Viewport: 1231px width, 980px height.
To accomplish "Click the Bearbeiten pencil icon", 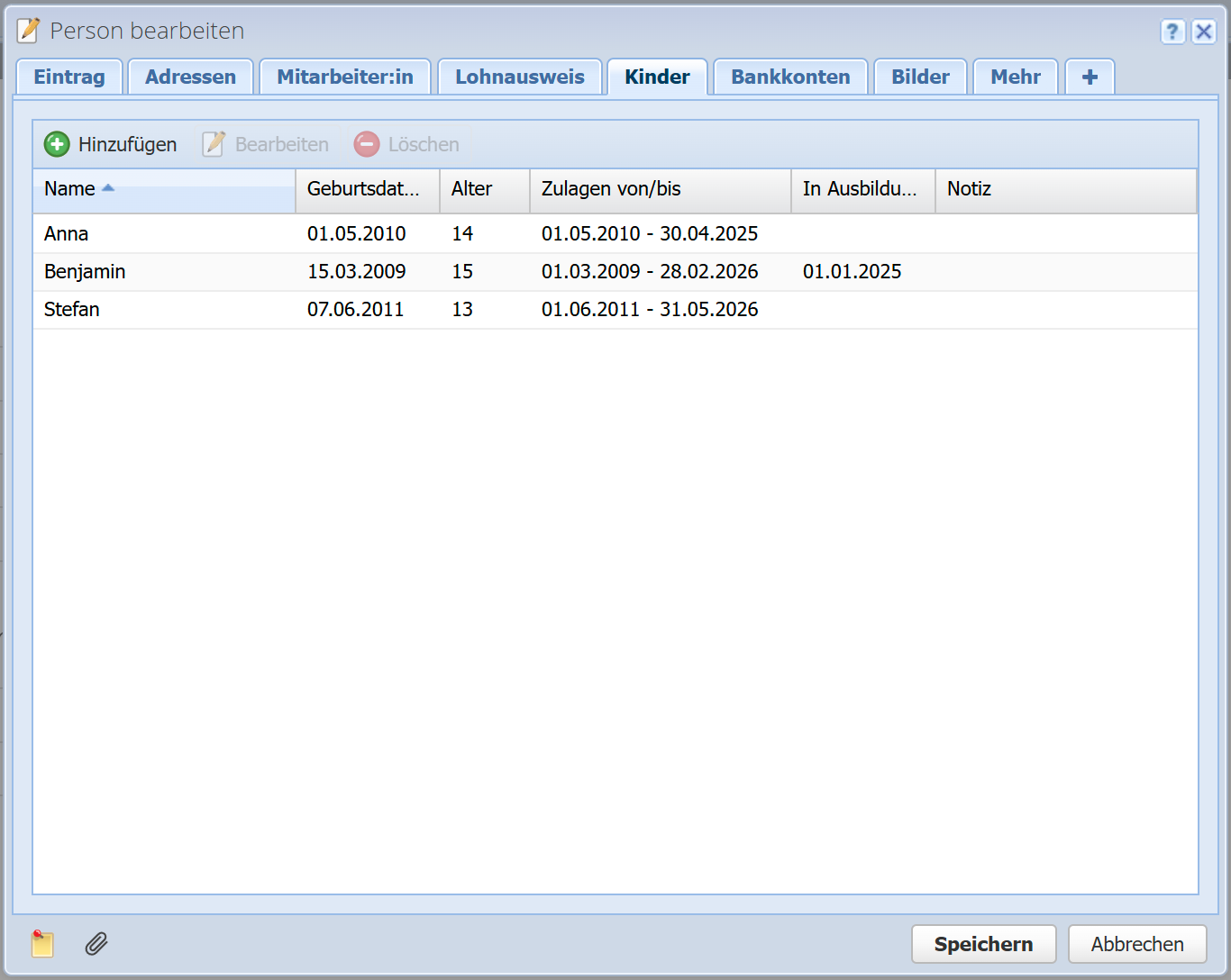I will point(214,144).
